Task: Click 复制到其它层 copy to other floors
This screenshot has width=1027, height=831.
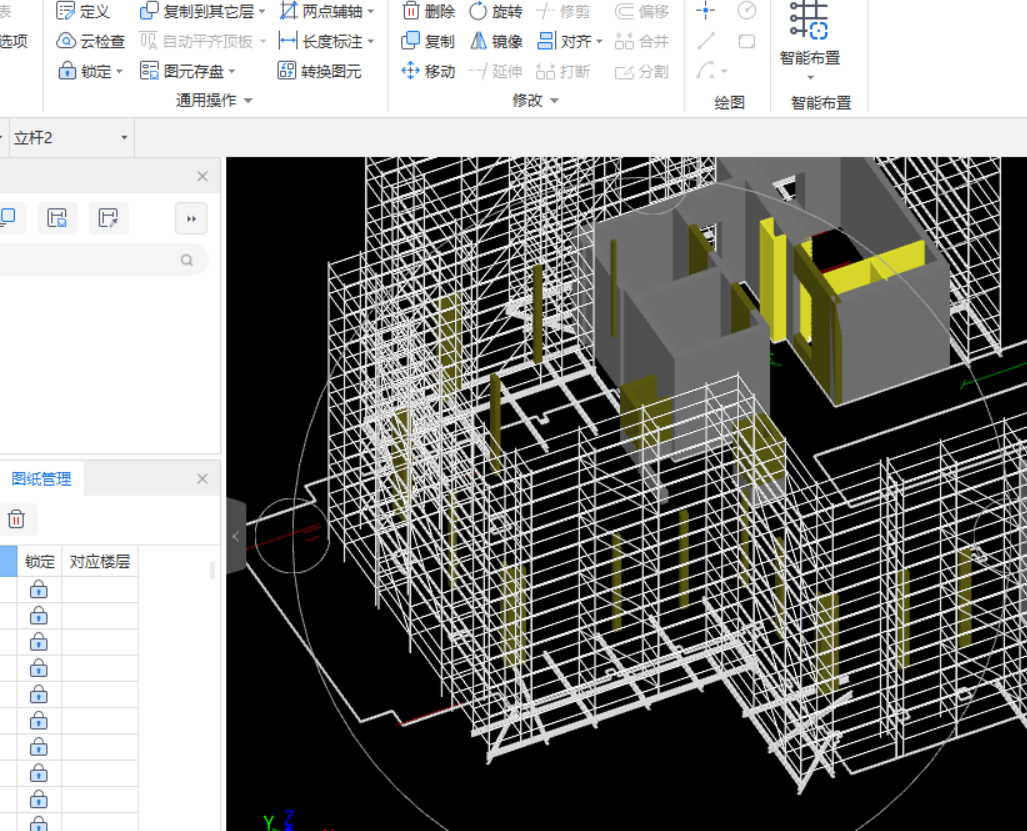Action: coord(197,11)
